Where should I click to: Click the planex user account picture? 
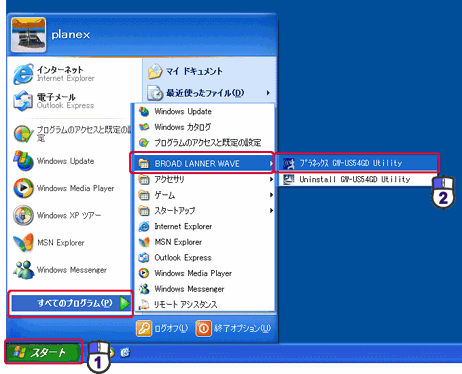pyautogui.click(x=28, y=35)
